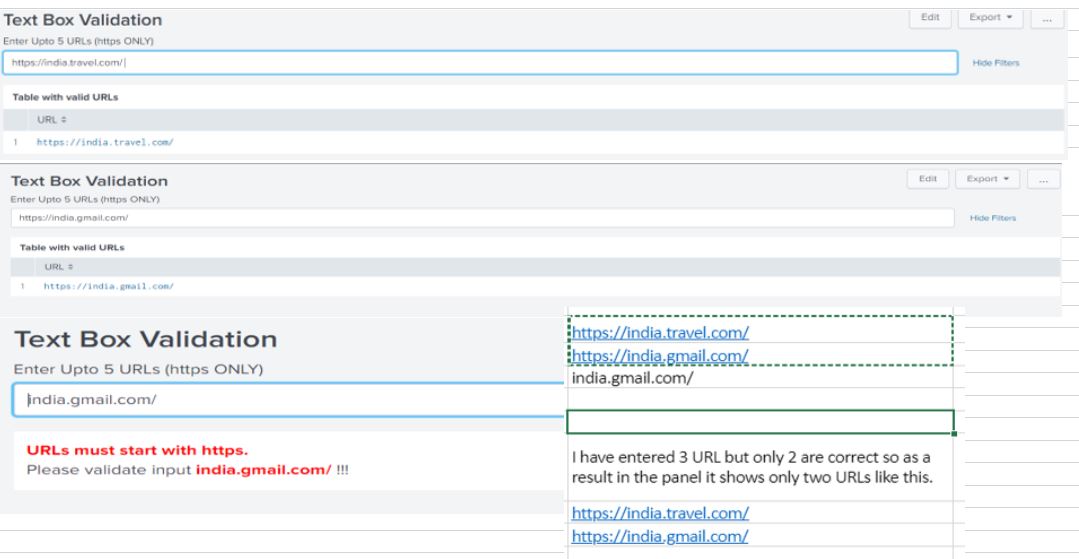Click Edit button in the top dashboard panel
The image size is (1079, 559).
click(928, 17)
